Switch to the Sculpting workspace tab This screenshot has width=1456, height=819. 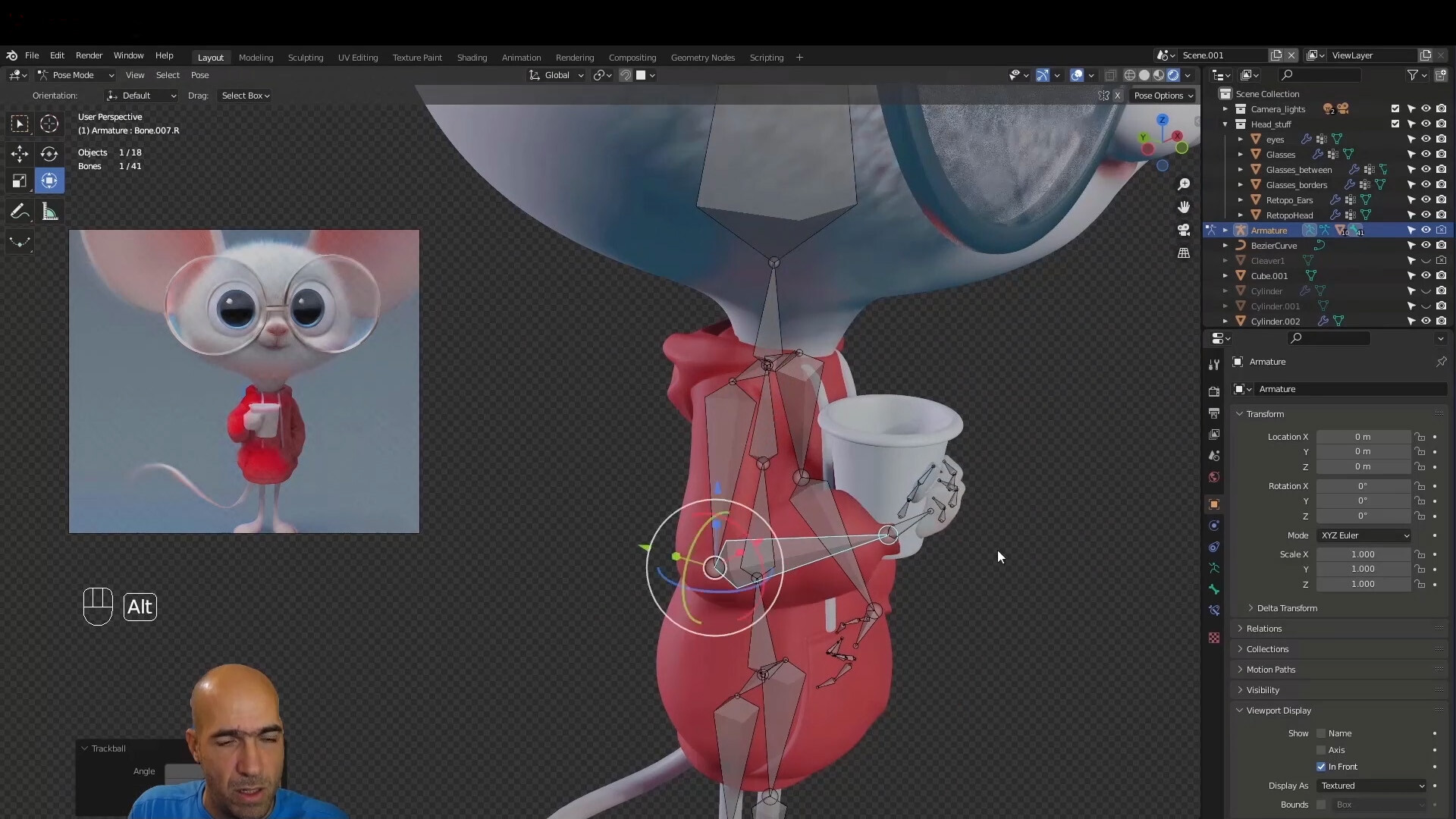(x=306, y=57)
